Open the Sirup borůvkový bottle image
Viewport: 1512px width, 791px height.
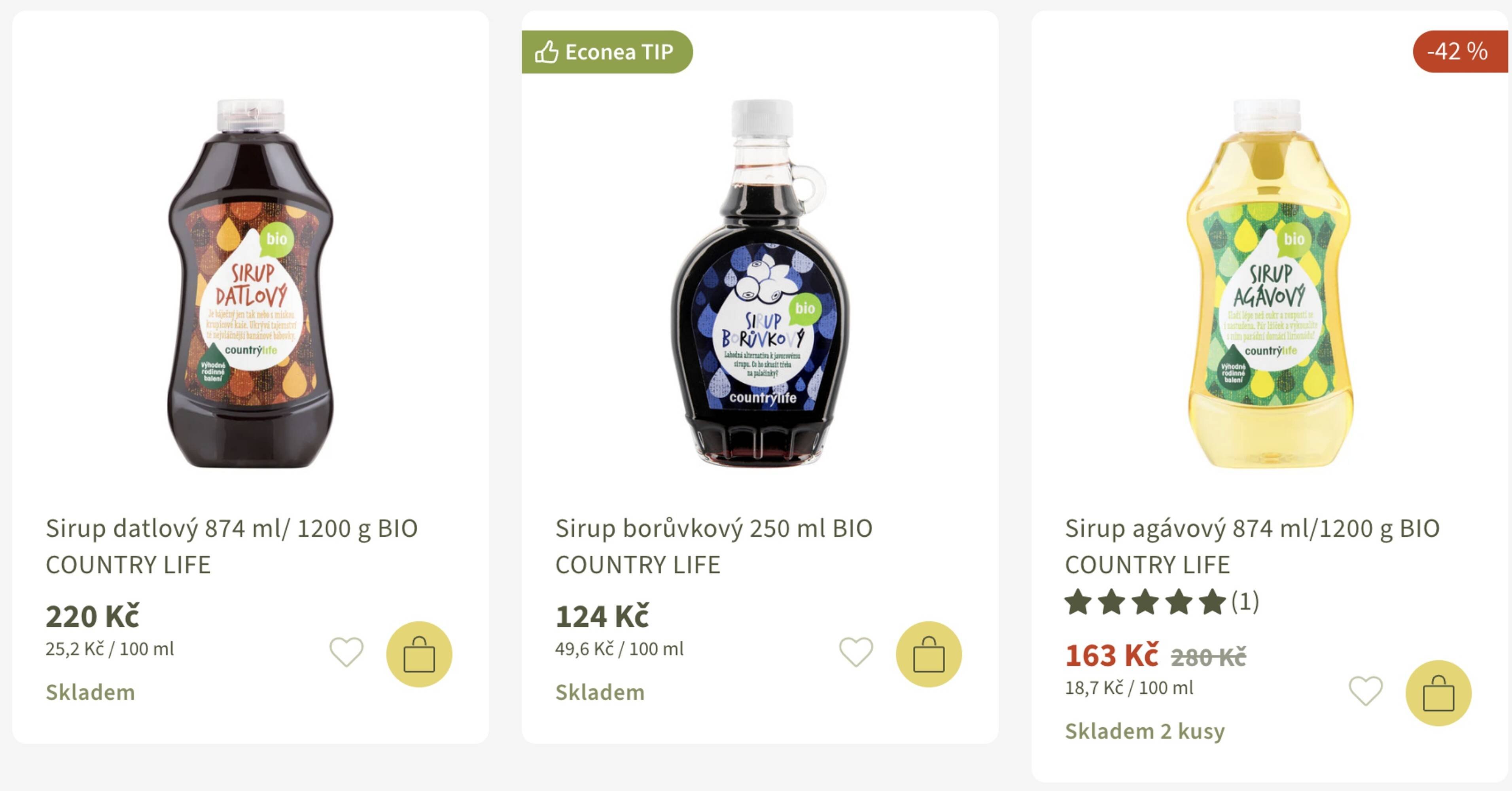(x=760, y=284)
